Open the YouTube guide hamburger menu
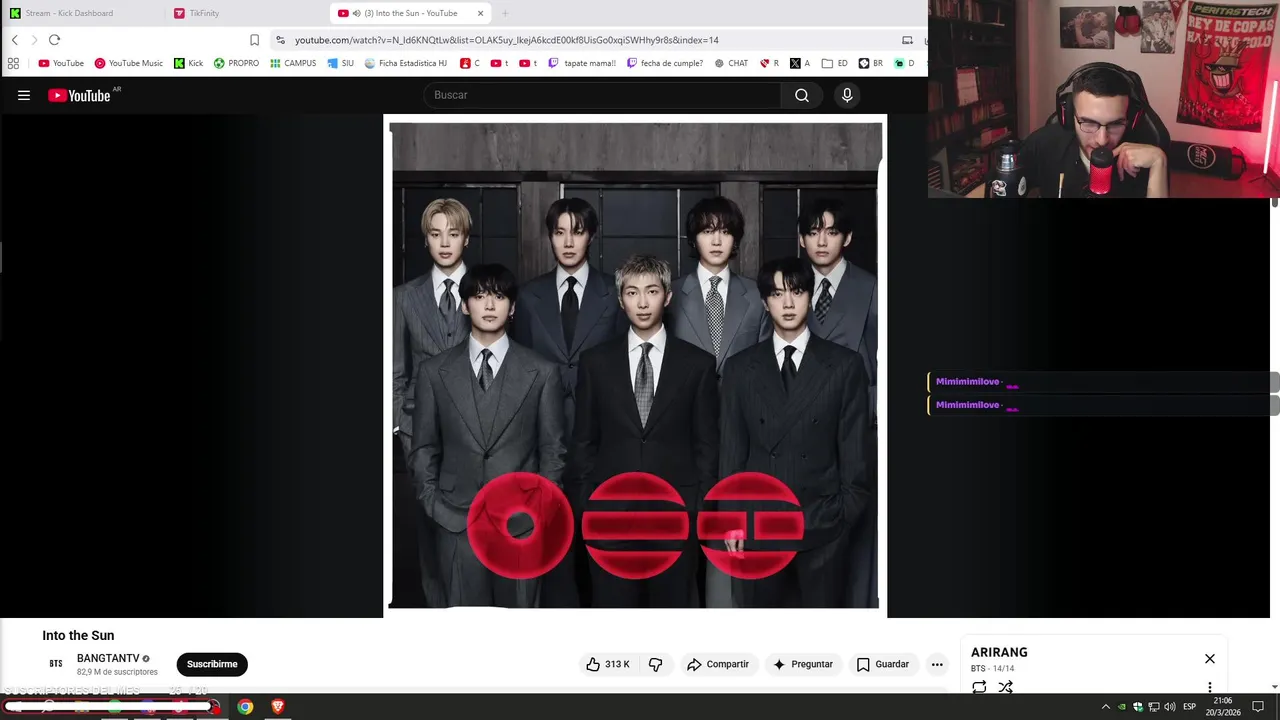 [x=24, y=95]
